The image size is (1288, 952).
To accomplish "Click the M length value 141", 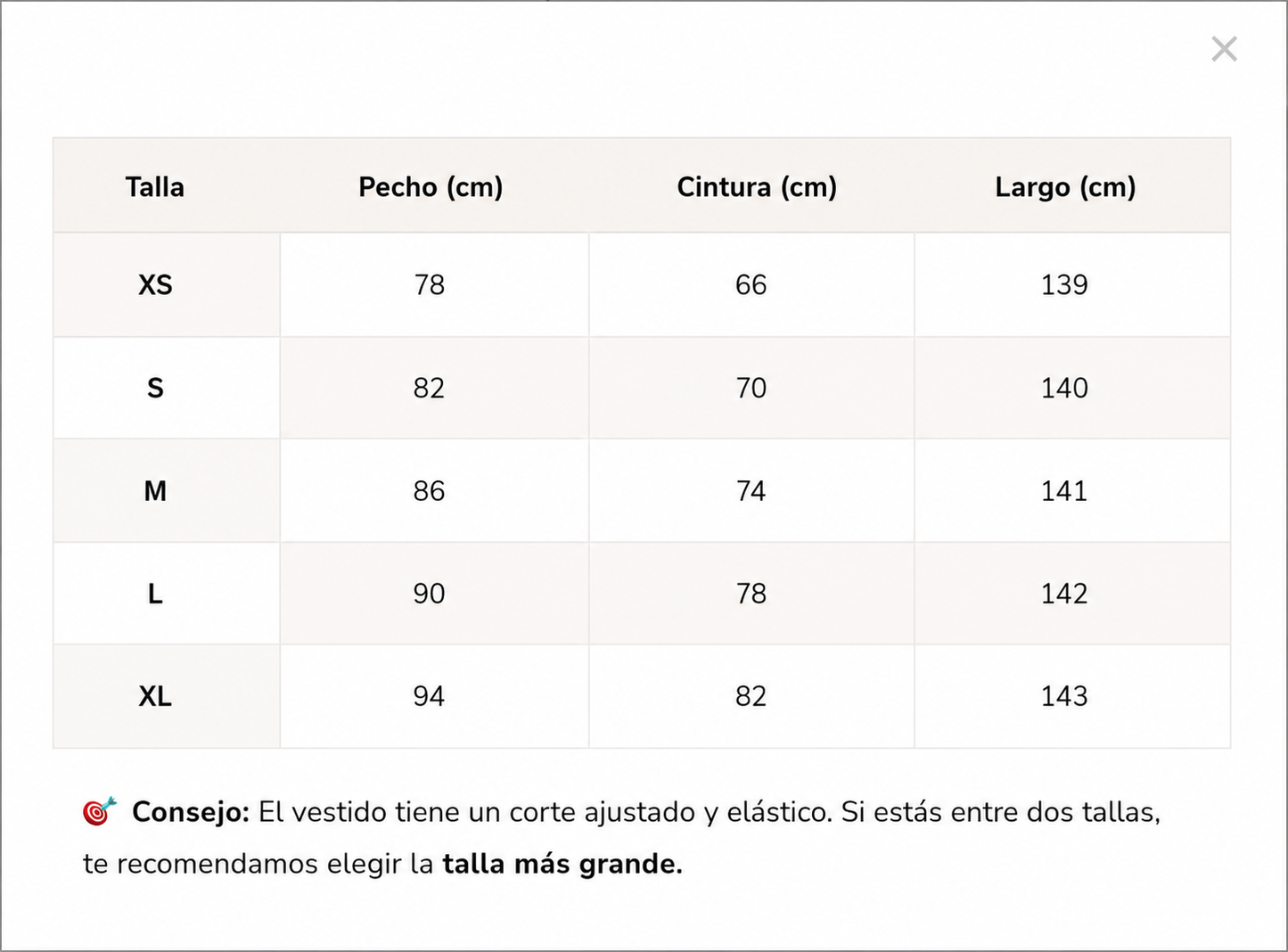I will tap(1064, 491).
